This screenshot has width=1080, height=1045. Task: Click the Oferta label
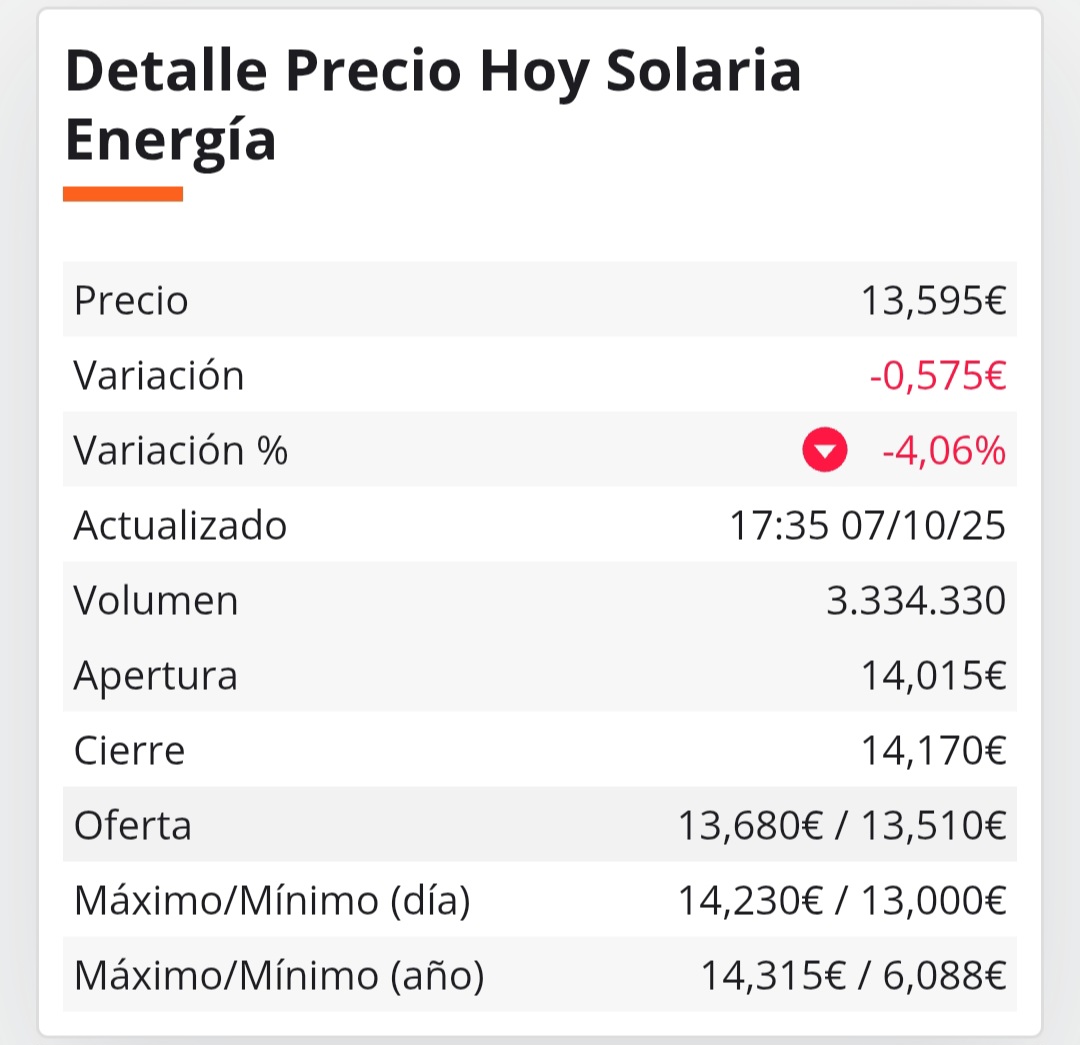(x=132, y=825)
